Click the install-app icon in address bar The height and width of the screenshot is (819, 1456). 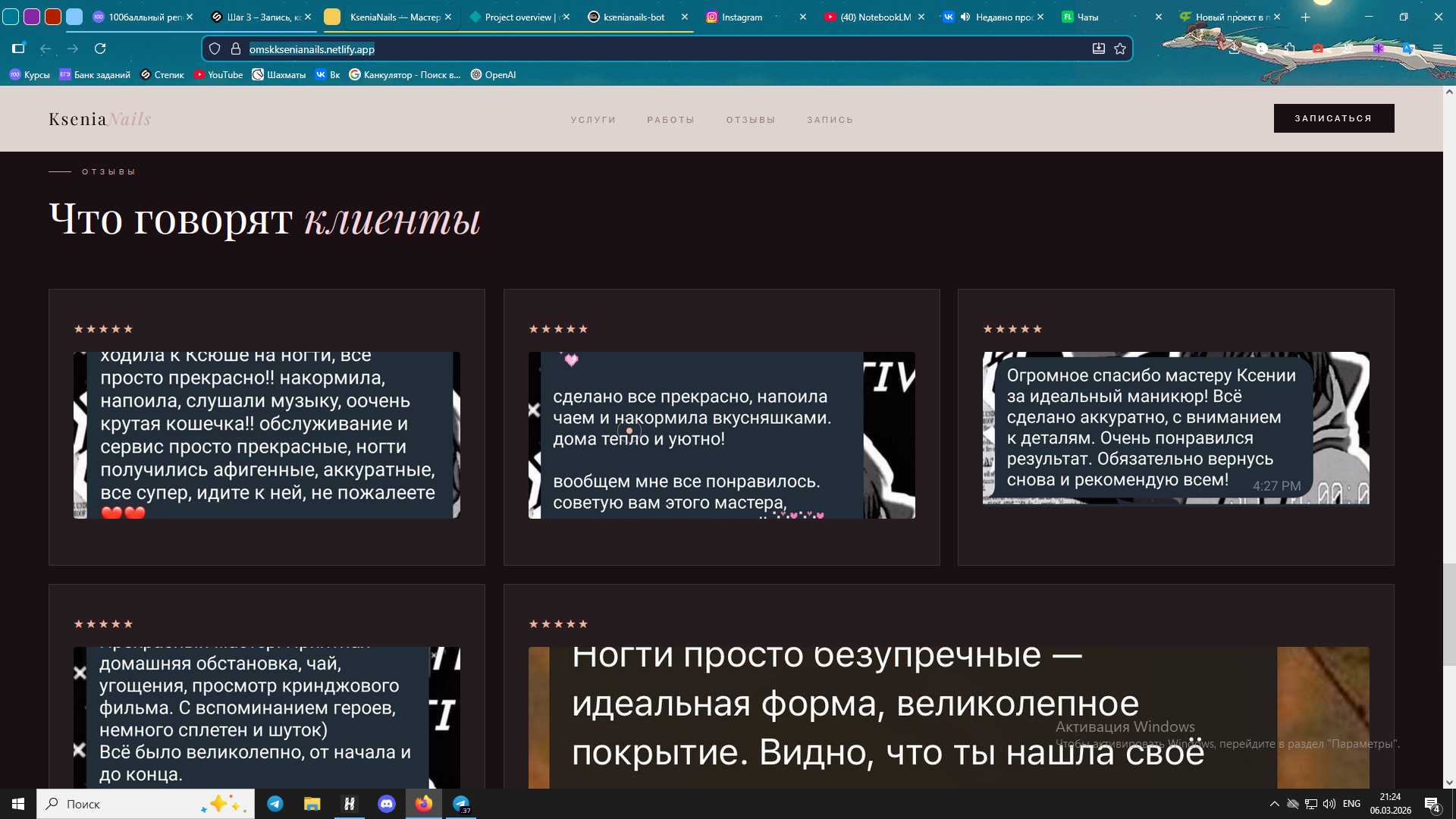coord(1098,49)
